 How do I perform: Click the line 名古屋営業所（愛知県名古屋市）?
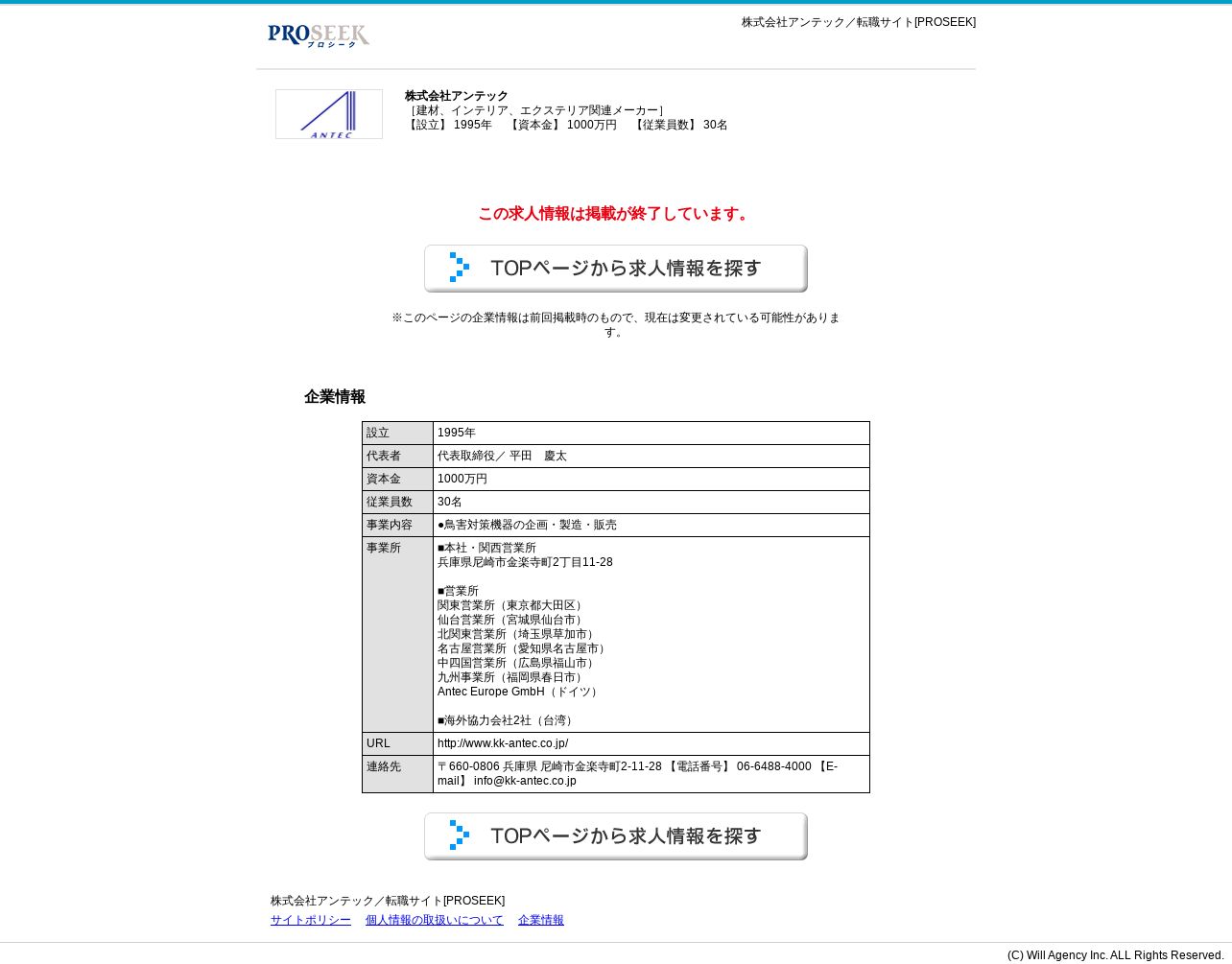point(524,649)
